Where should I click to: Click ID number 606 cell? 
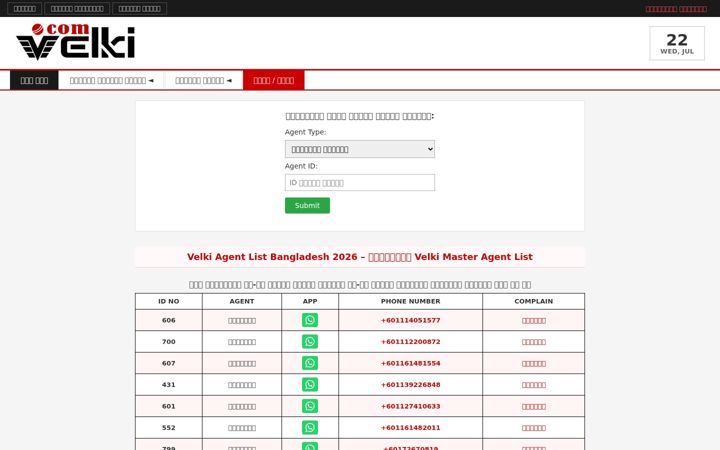coord(169,321)
